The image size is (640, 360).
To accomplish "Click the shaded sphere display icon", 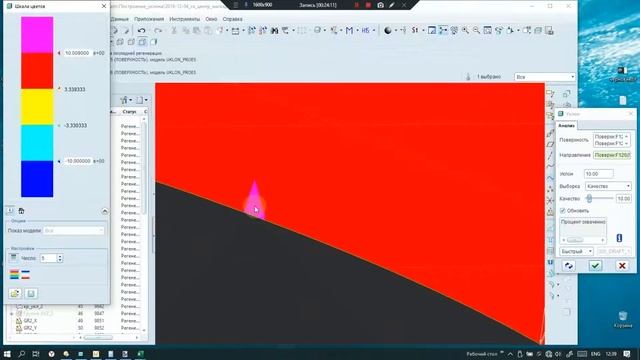I will tap(388, 31).
